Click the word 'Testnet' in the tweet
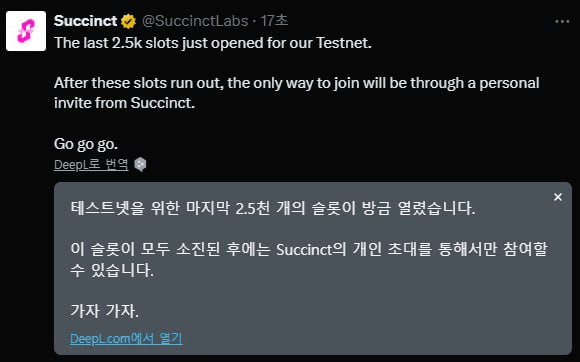Viewport: 580px width, 362px height. (x=342, y=43)
